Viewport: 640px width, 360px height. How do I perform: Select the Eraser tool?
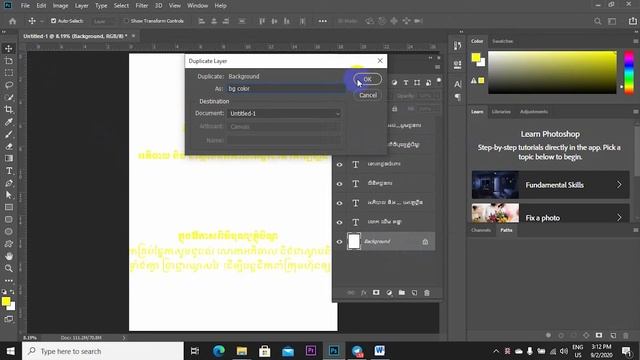[8, 146]
